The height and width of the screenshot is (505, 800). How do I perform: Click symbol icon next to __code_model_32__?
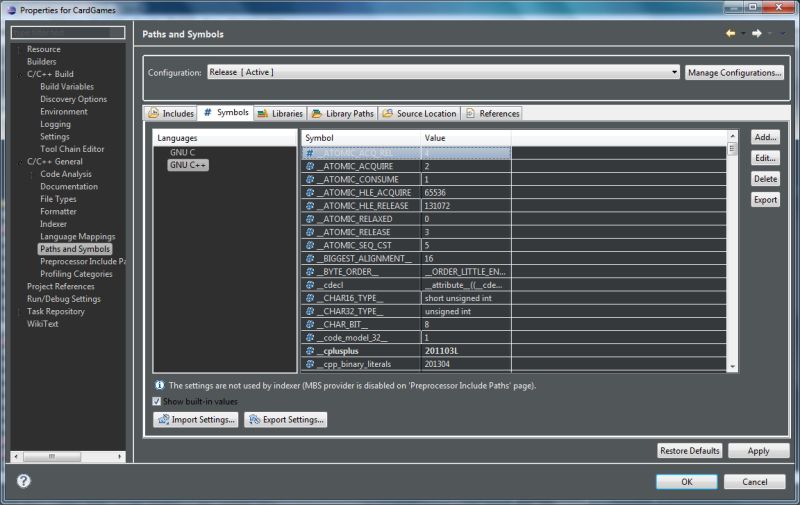310,338
